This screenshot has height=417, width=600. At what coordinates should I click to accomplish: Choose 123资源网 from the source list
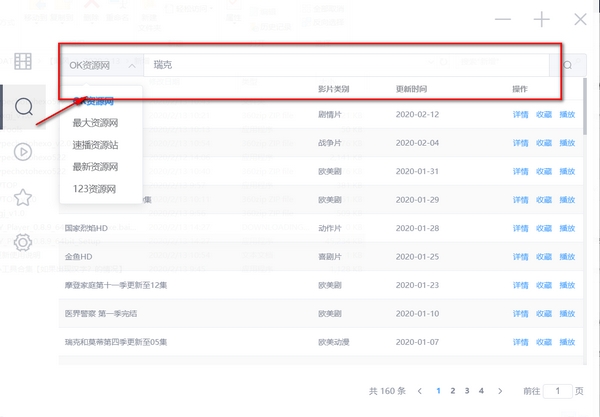[x=94, y=189]
